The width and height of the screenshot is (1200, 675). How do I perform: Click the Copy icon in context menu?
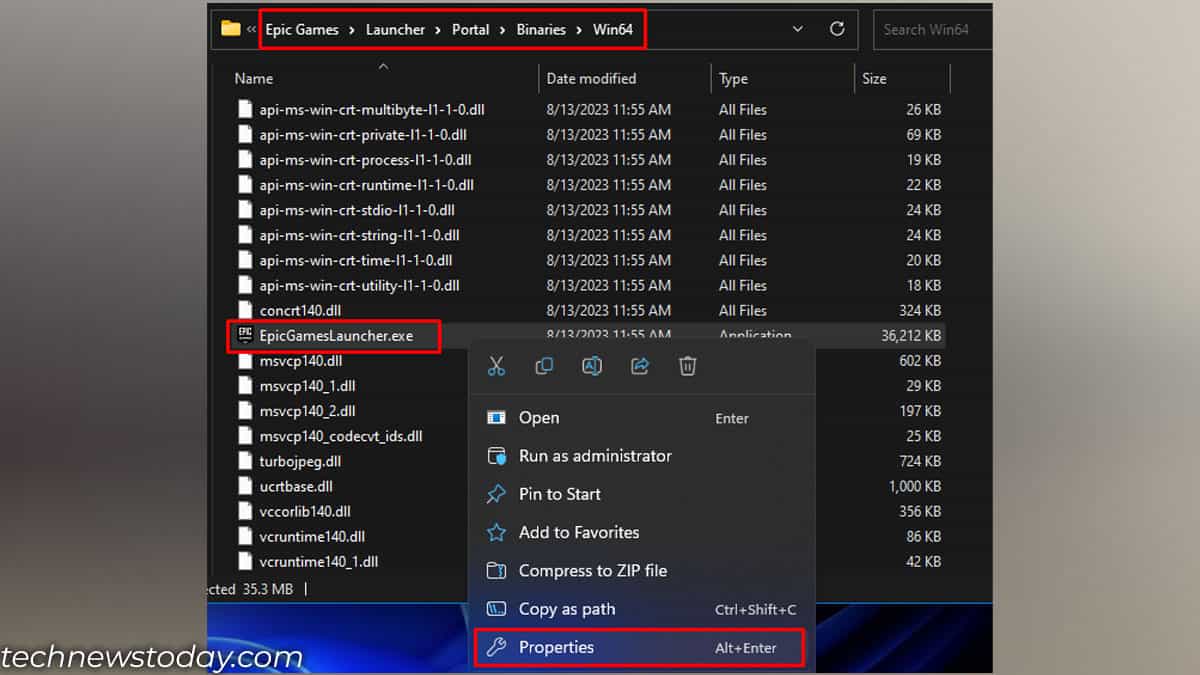[x=544, y=366]
